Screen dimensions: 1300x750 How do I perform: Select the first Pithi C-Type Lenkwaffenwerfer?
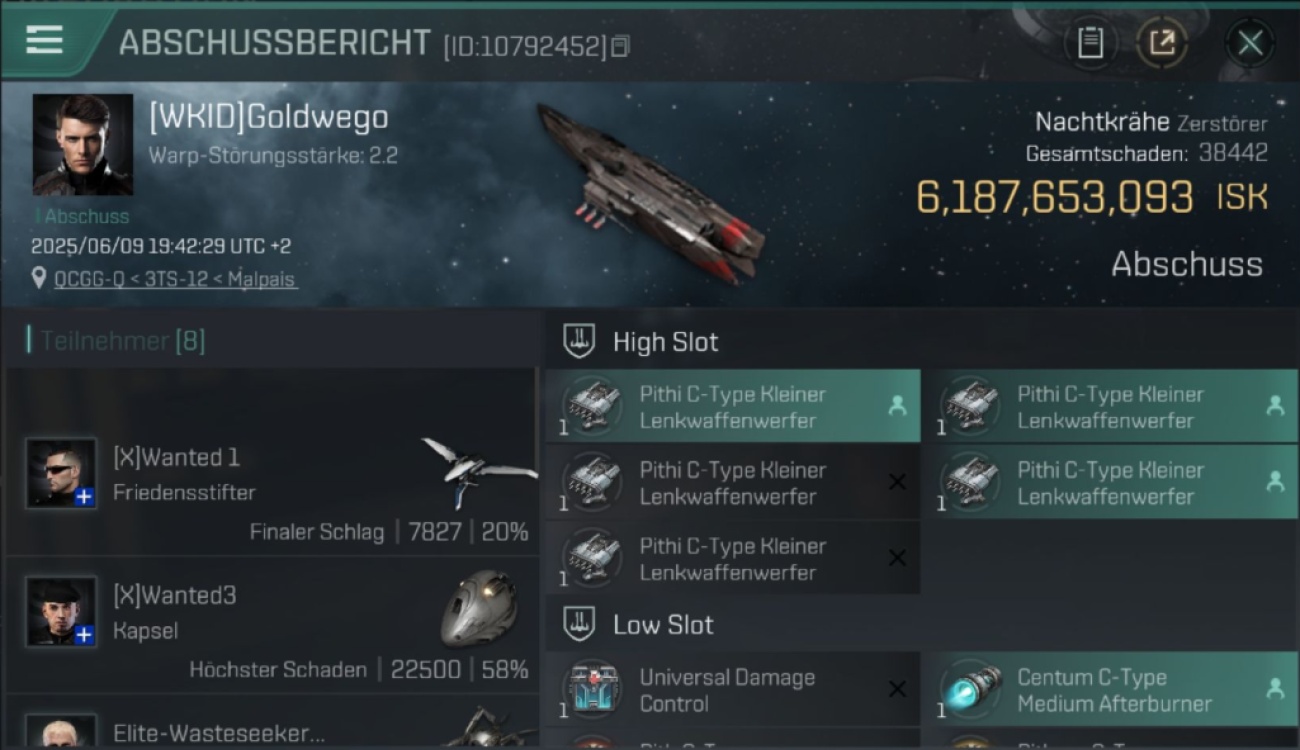click(x=733, y=407)
